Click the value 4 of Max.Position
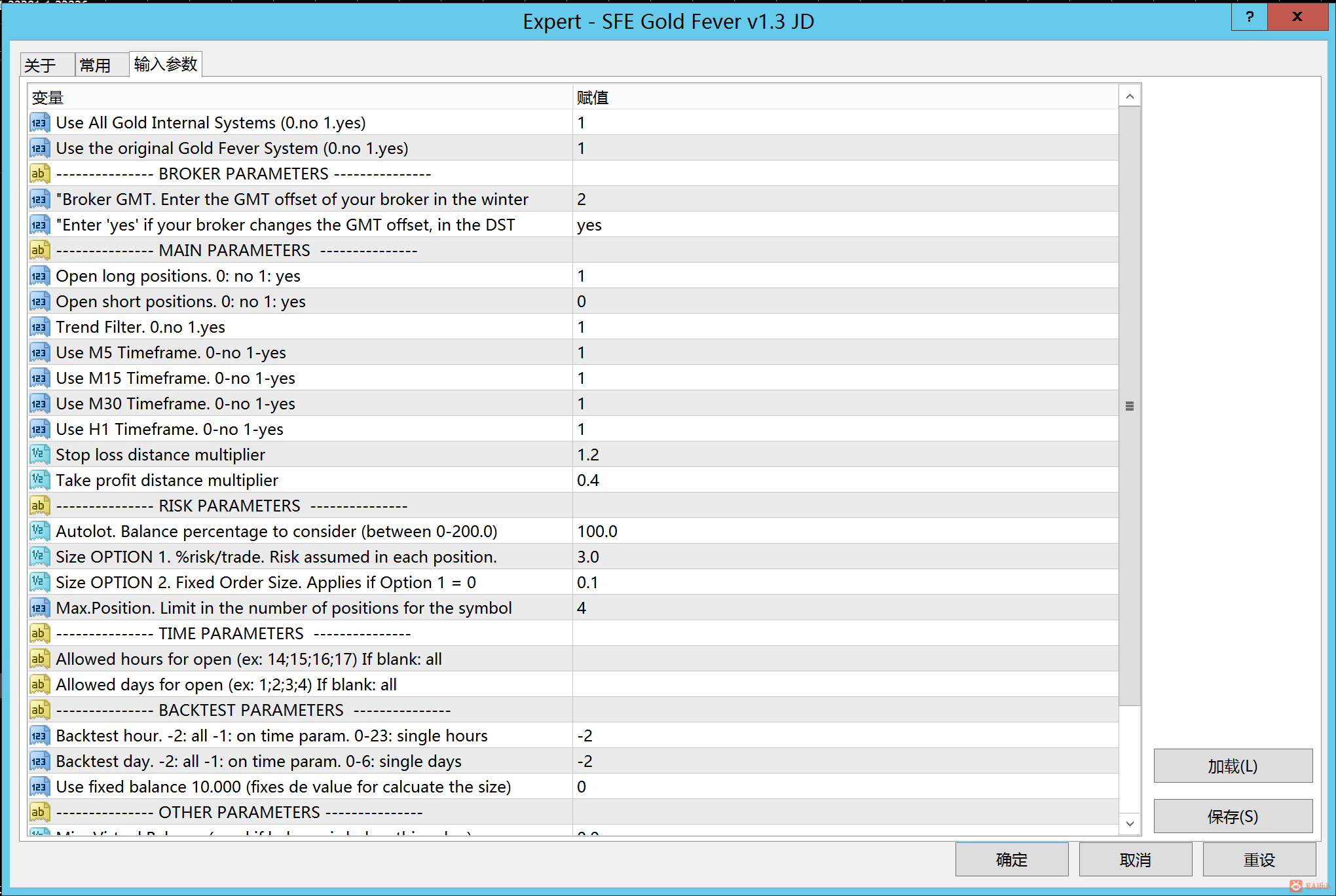Image resolution: width=1336 pixels, height=896 pixels. [845, 608]
